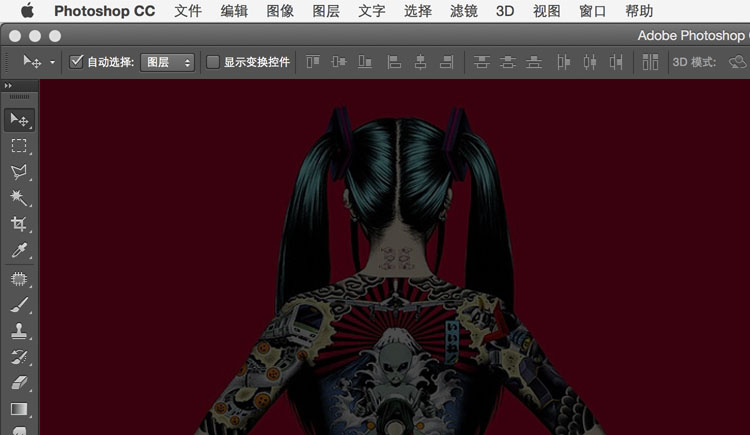Distribute left edges of layers

pos(563,62)
